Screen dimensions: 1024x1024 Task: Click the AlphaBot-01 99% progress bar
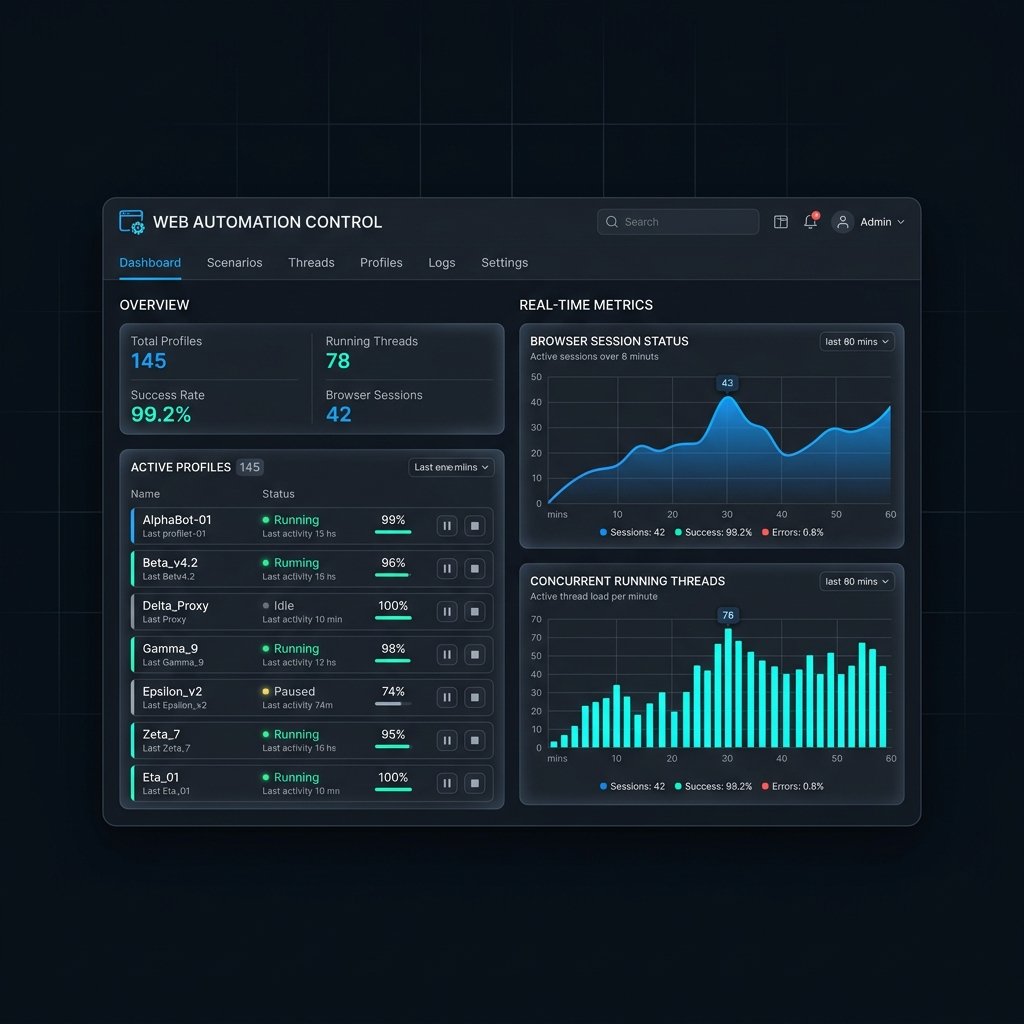(x=393, y=532)
